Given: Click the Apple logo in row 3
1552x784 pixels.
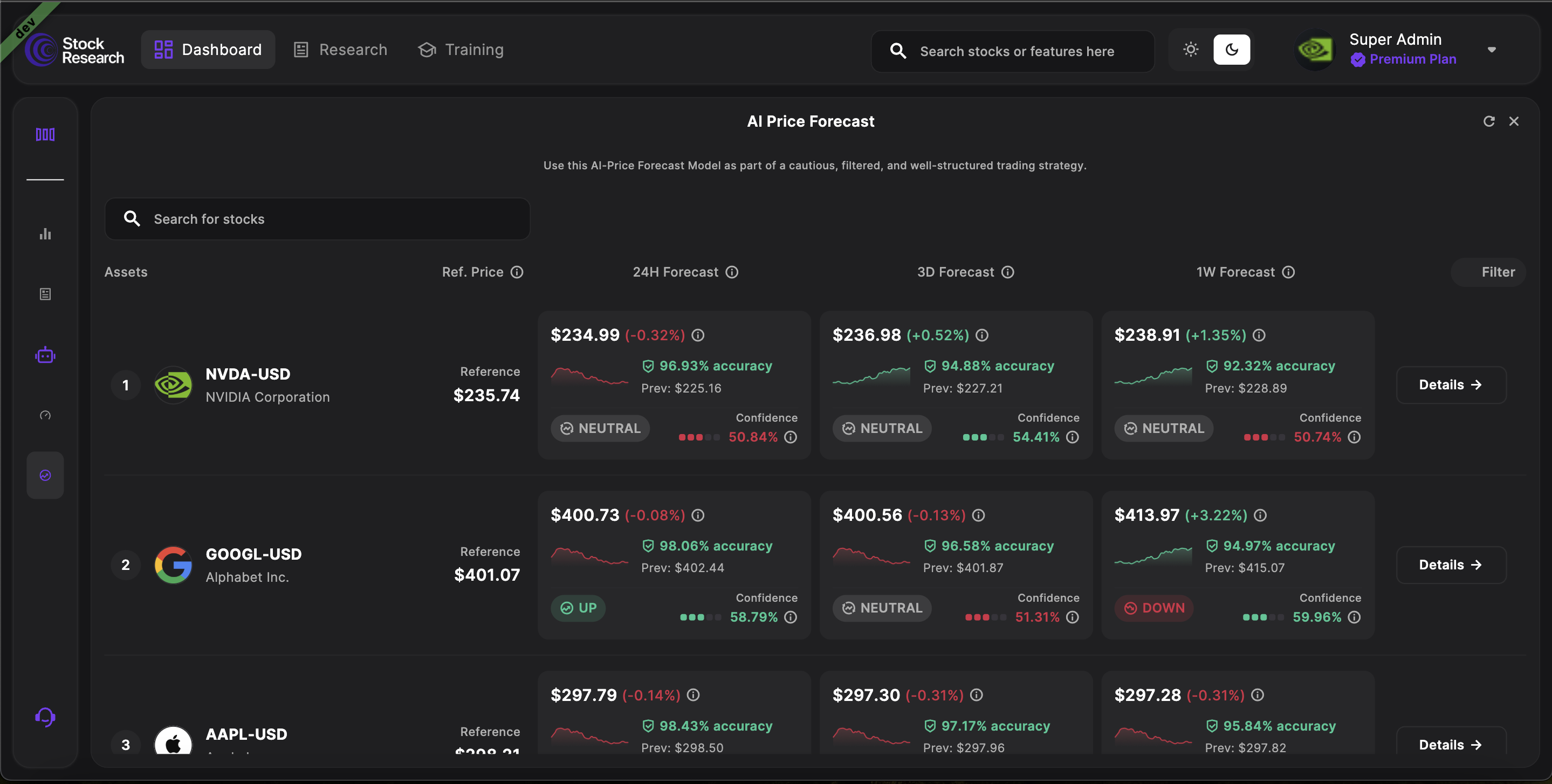Looking at the screenshot, I should pos(173,740).
